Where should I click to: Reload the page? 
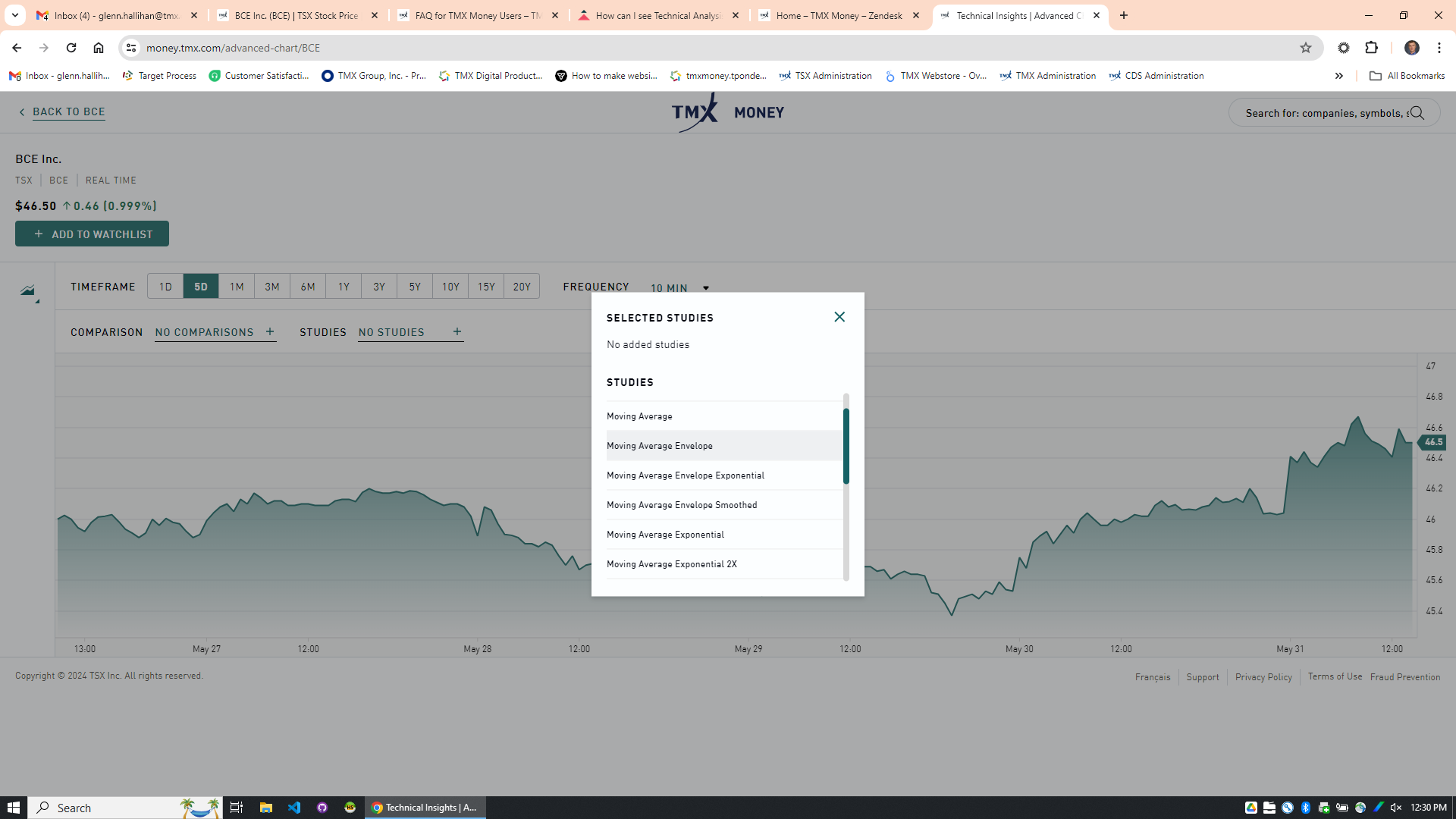71,48
